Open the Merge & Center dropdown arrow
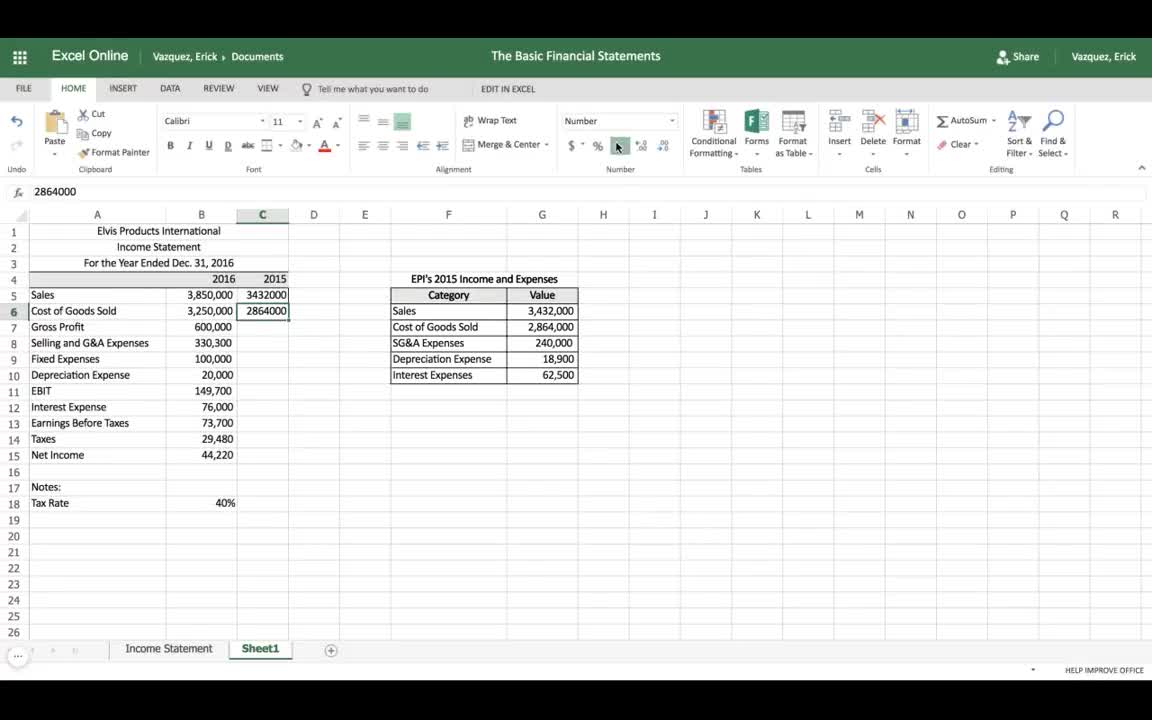The image size is (1152, 720). [x=544, y=145]
